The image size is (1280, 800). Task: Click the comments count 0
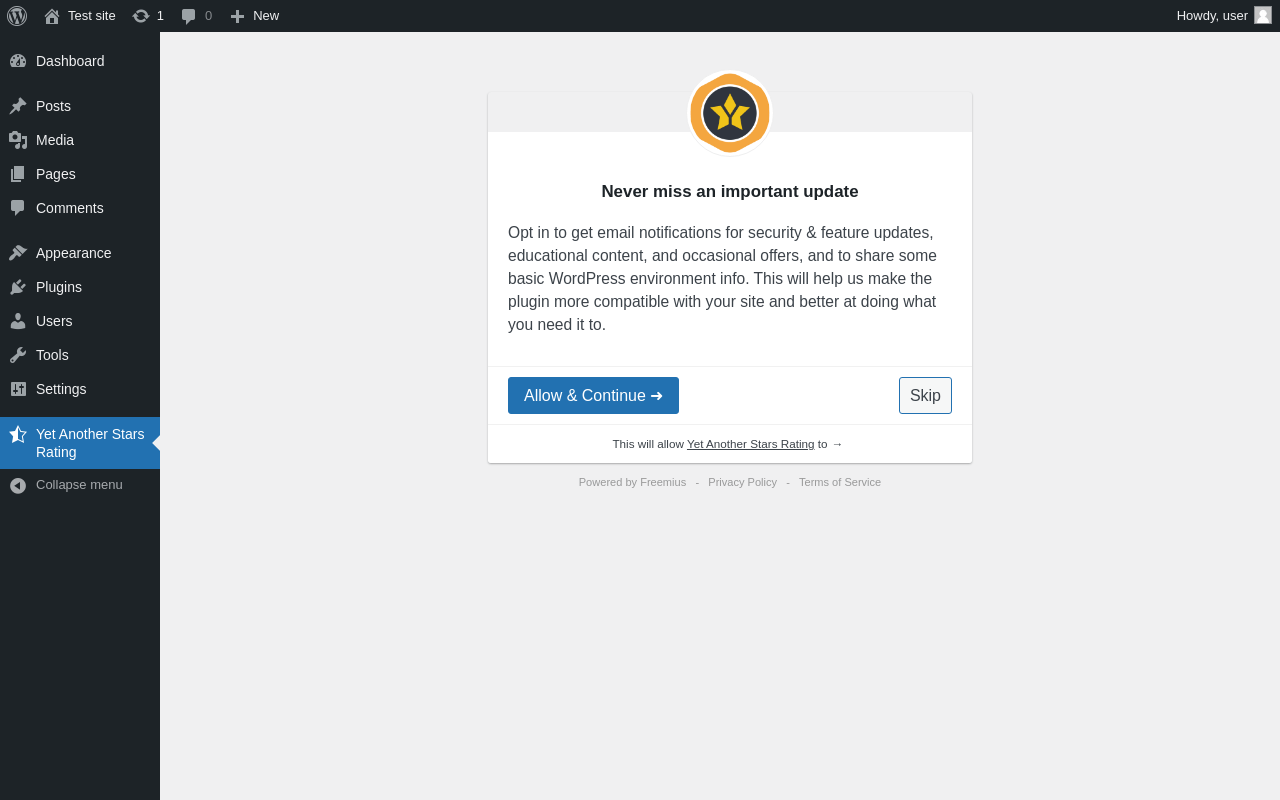click(208, 16)
